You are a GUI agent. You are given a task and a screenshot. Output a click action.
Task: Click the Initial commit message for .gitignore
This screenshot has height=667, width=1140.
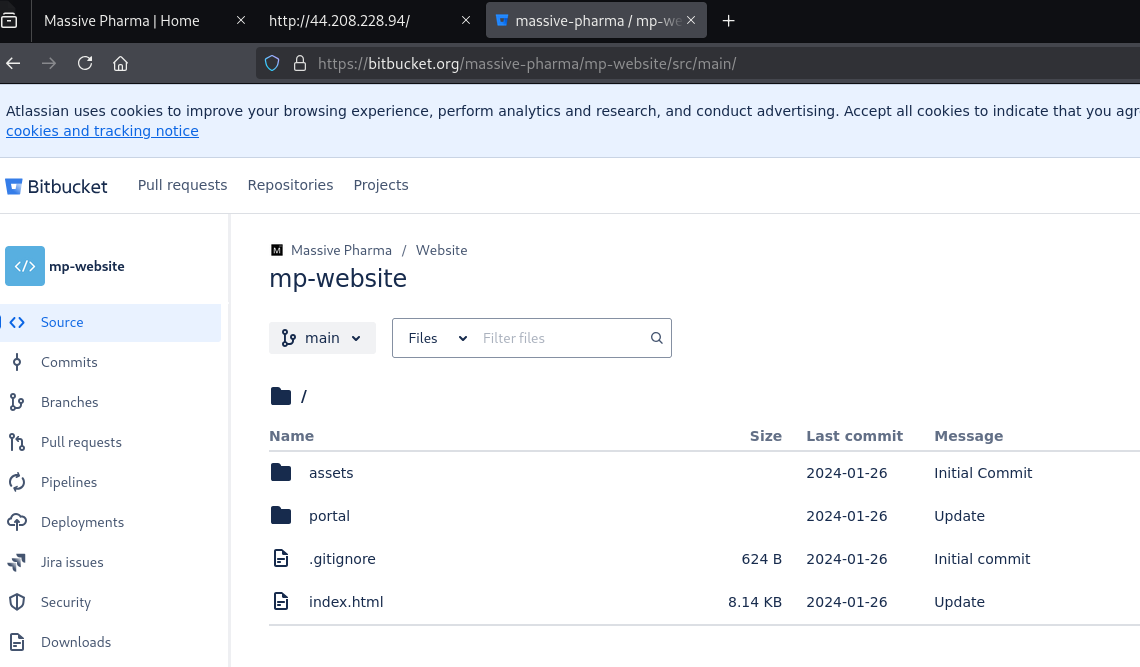point(982,559)
